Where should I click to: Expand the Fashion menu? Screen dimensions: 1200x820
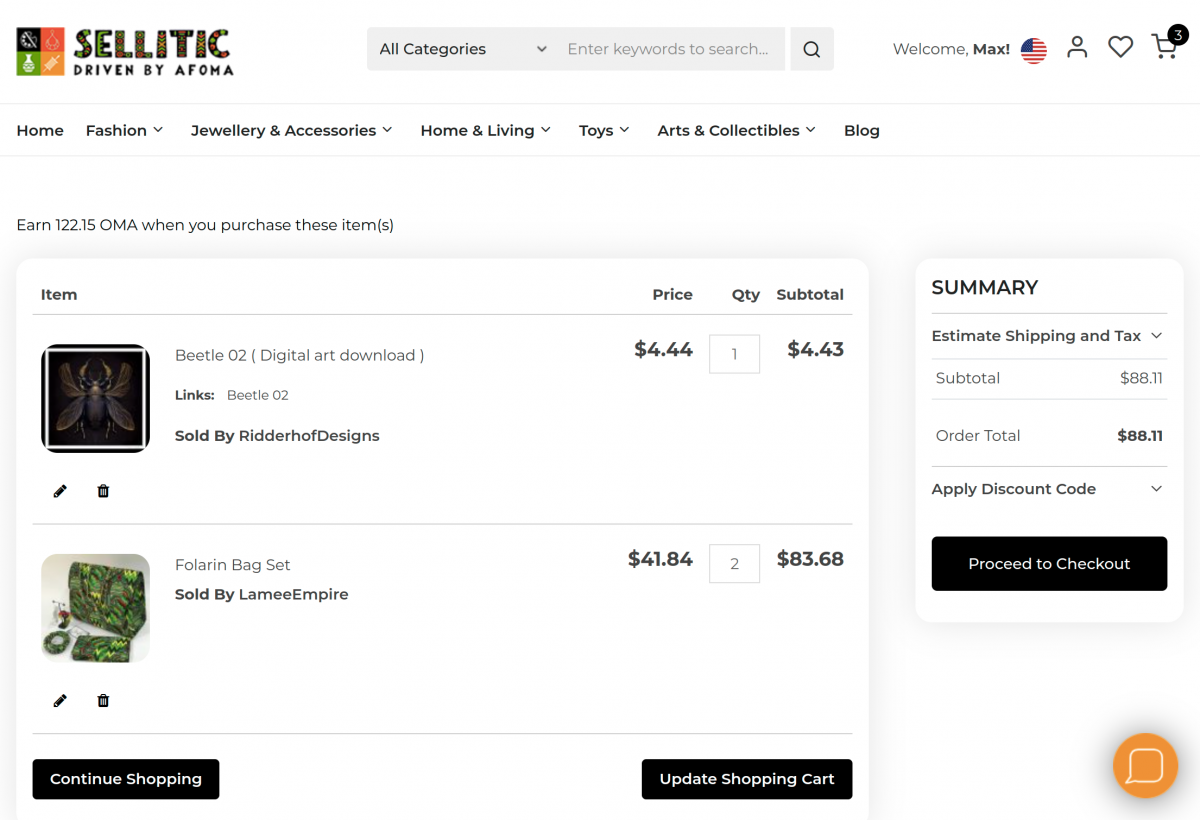click(124, 130)
